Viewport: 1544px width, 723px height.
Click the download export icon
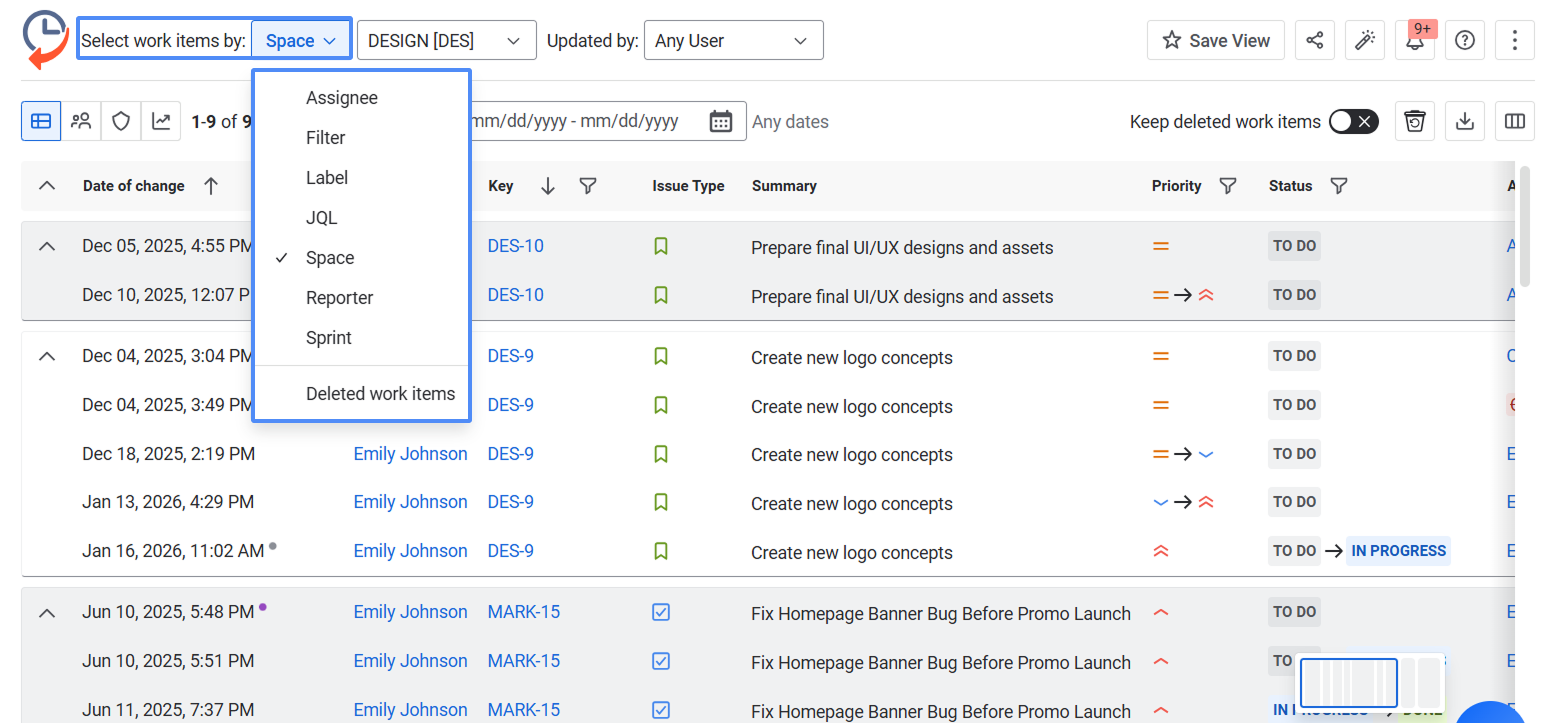click(x=1464, y=121)
